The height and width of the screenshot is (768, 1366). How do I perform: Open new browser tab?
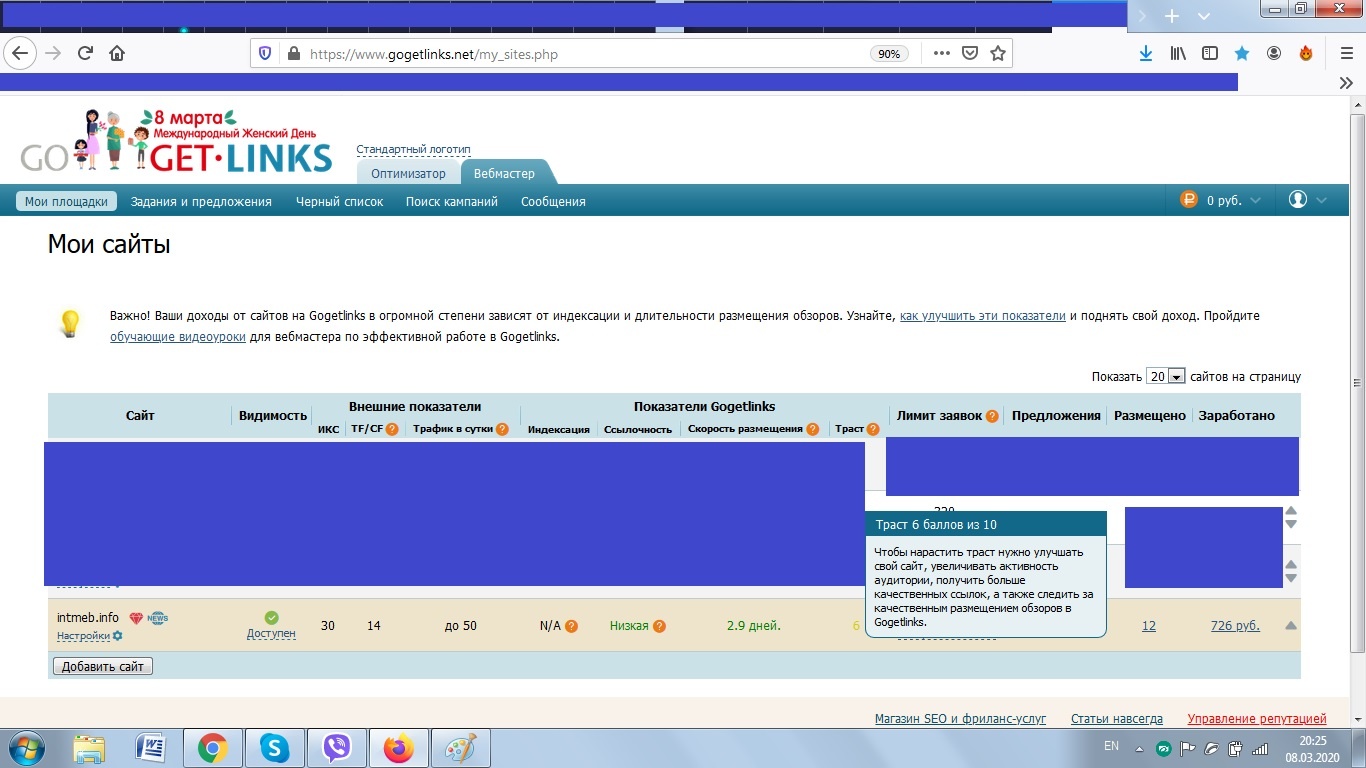click(x=1172, y=16)
